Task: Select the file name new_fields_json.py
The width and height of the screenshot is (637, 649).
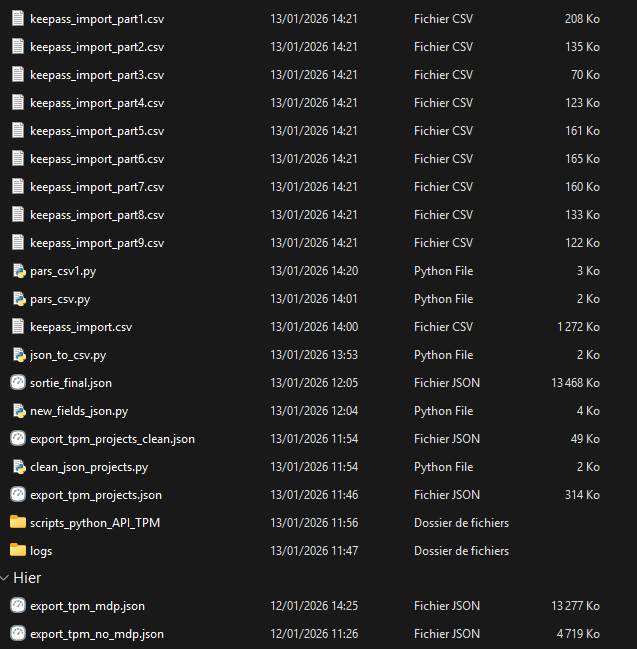Action: click(x=79, y=411)
